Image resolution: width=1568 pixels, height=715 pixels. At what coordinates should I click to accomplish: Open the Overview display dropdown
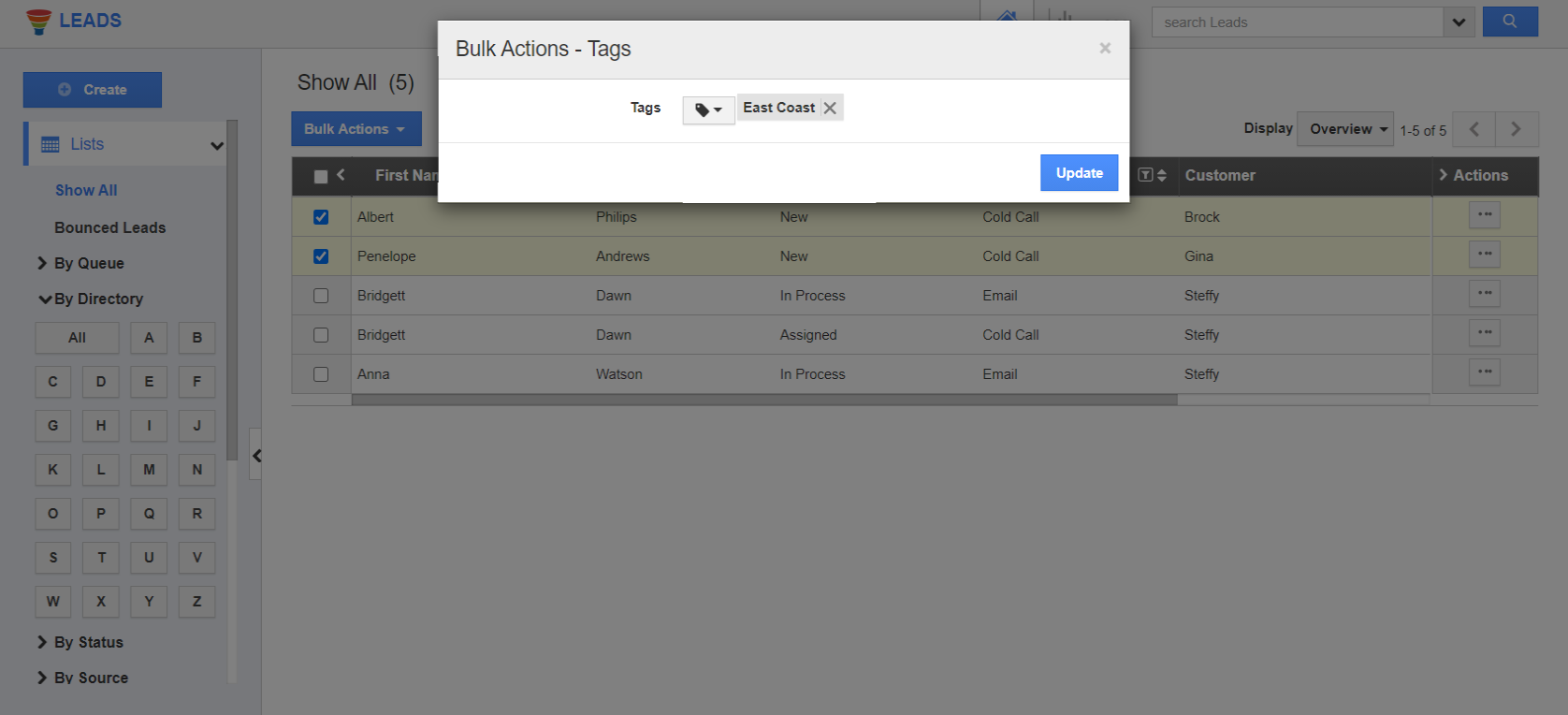click(1345, 129)
